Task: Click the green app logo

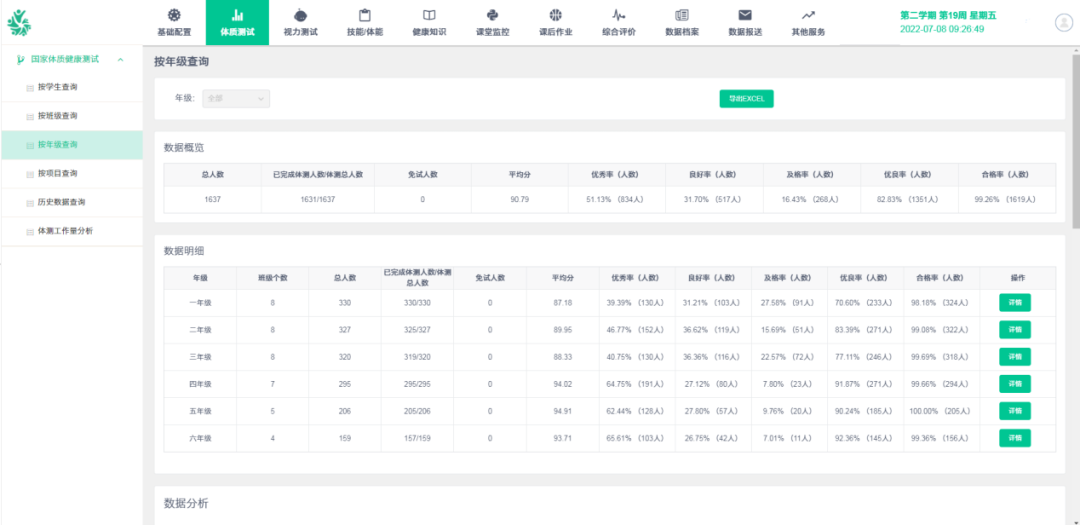Action: coord(19,23)
